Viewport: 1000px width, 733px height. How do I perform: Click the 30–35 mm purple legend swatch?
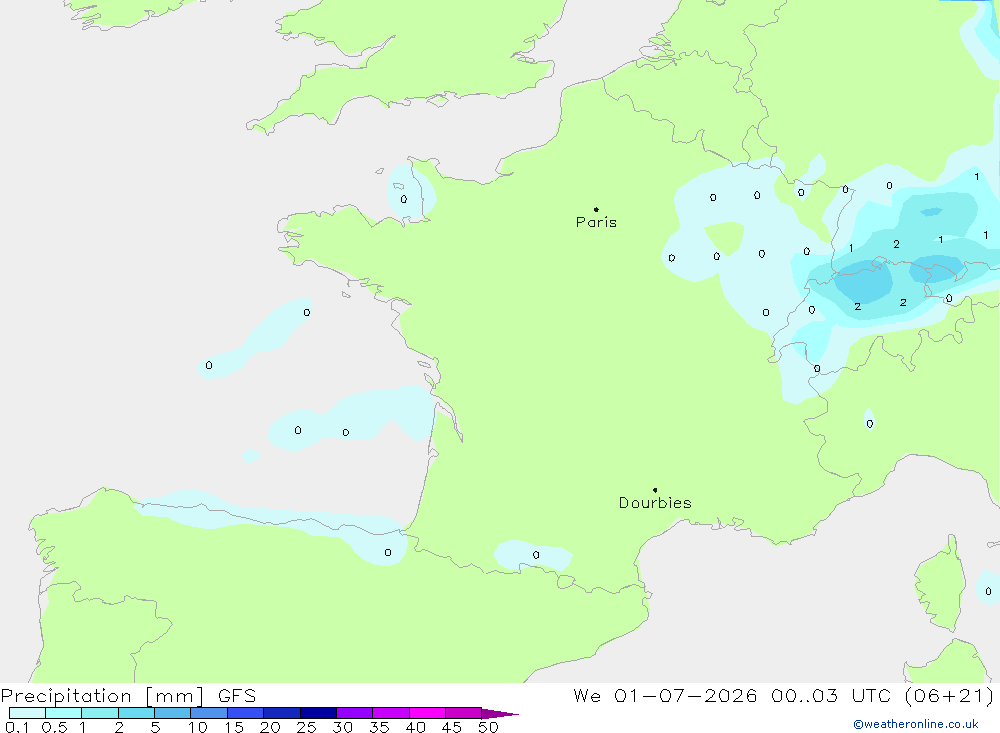point(355,713)
